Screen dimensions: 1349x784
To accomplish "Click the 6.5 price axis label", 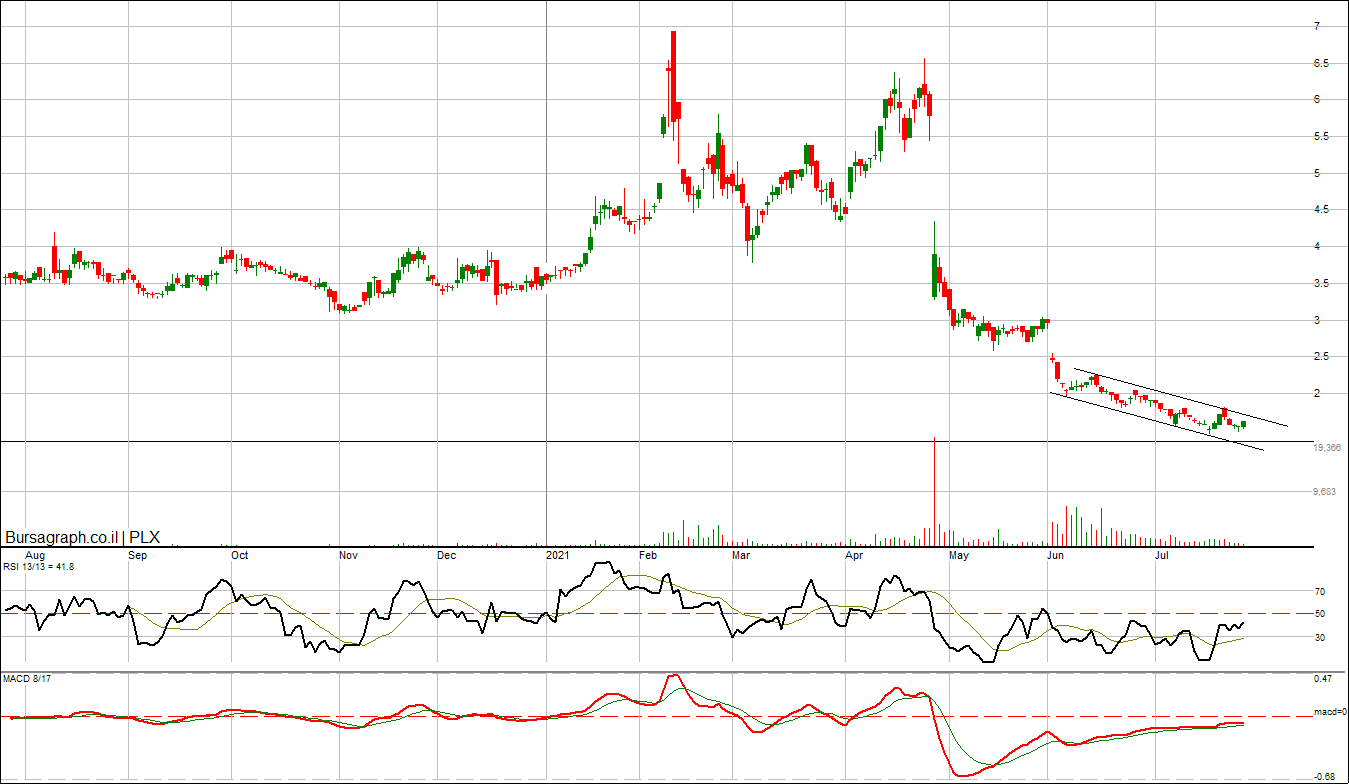I will [1321, 63].
